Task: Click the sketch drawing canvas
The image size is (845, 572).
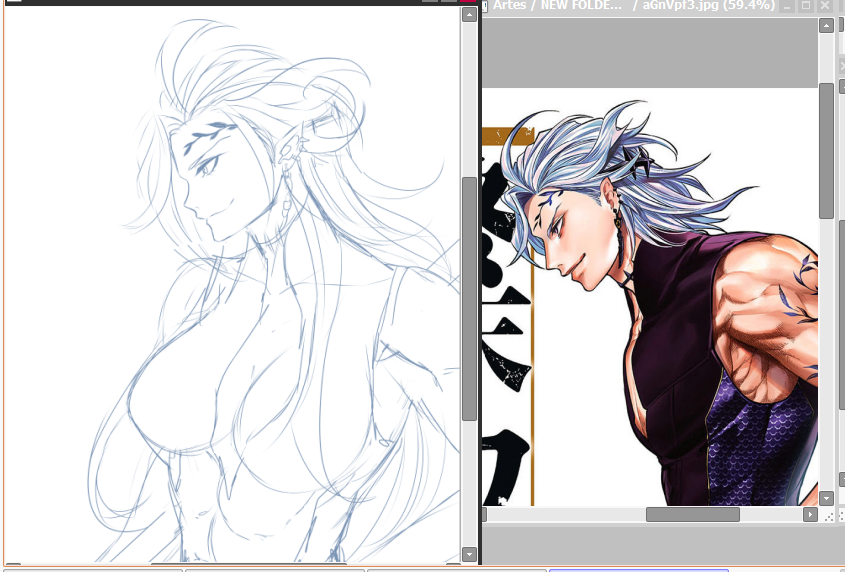Action: pyautogui.click(x=232, y=285)
